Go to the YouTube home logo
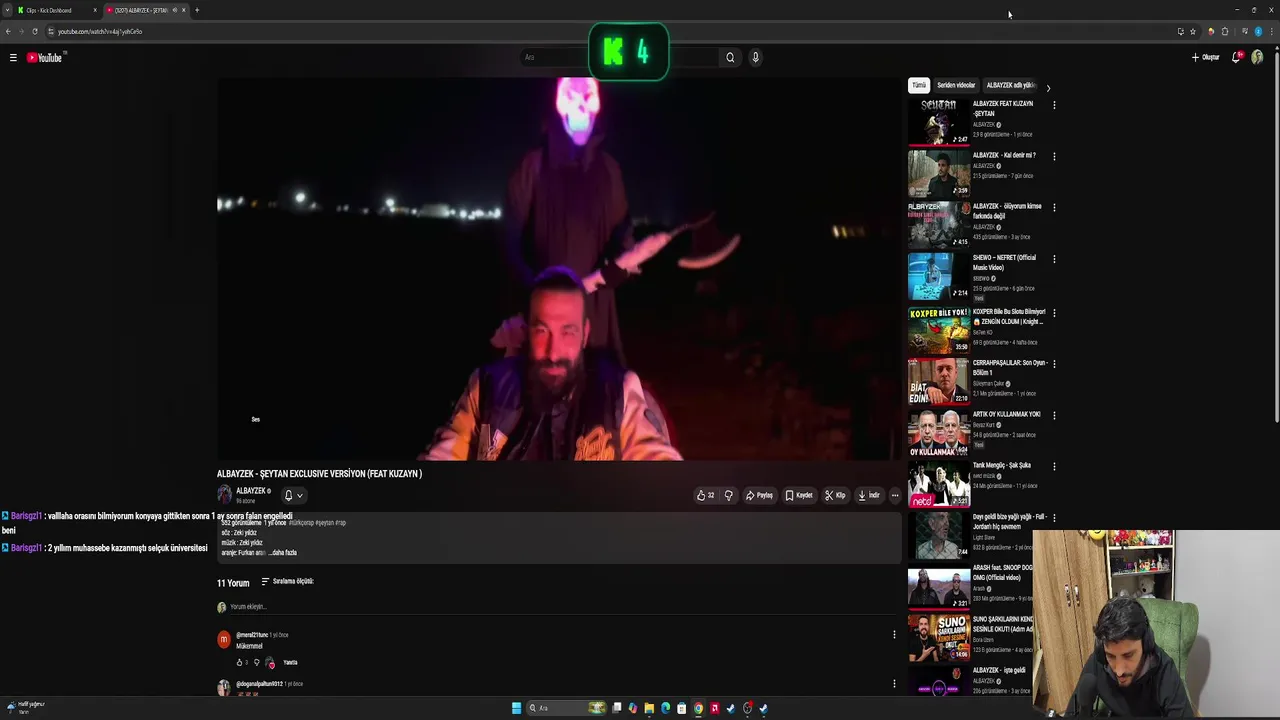This screenshot has width=1280, height=720. pyautogui.click(x=45, y=58)
